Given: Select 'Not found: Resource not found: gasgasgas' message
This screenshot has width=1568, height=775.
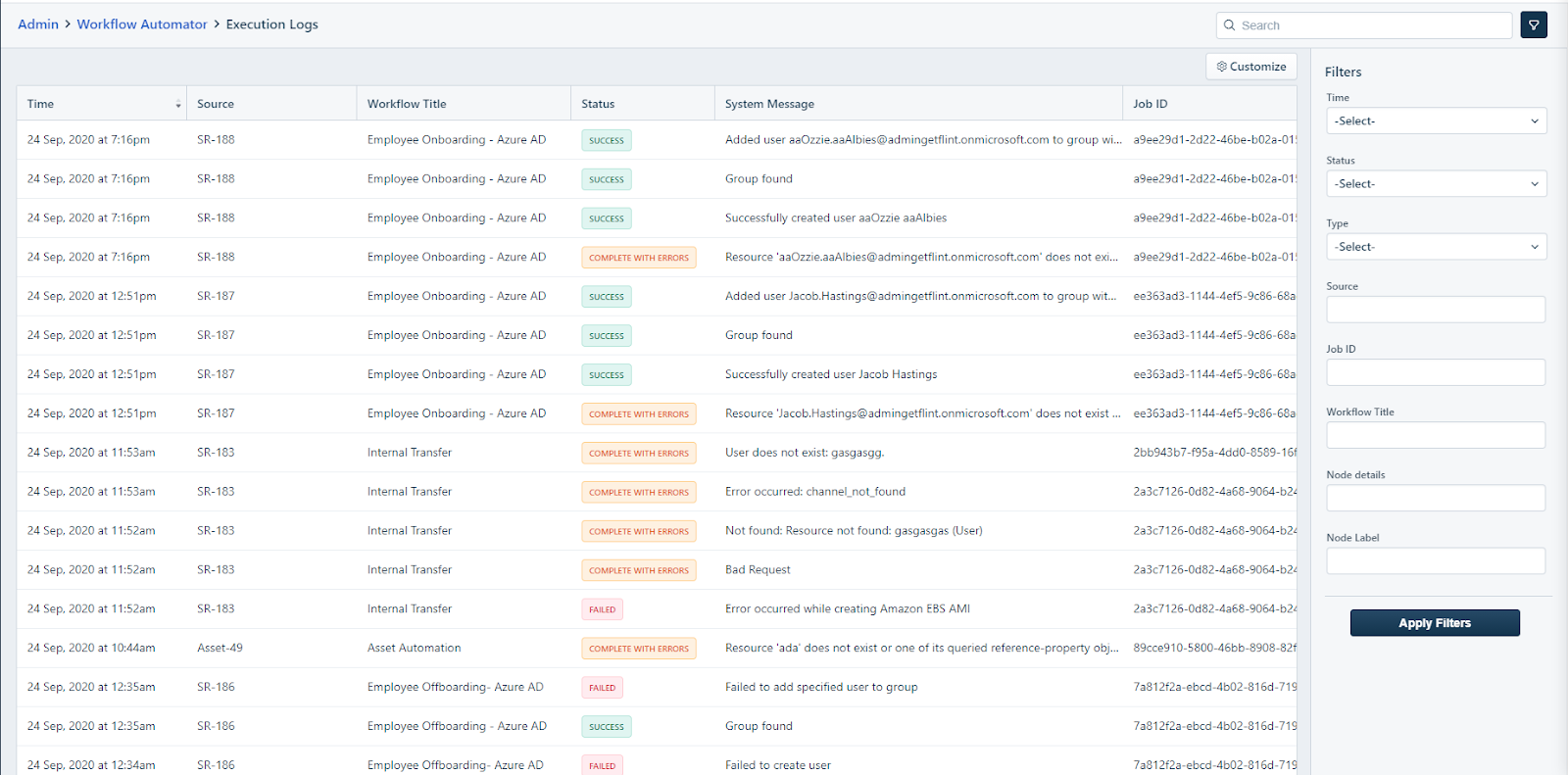Looking at the screenshot, I should pyautogui.click(x=854, y=531).
